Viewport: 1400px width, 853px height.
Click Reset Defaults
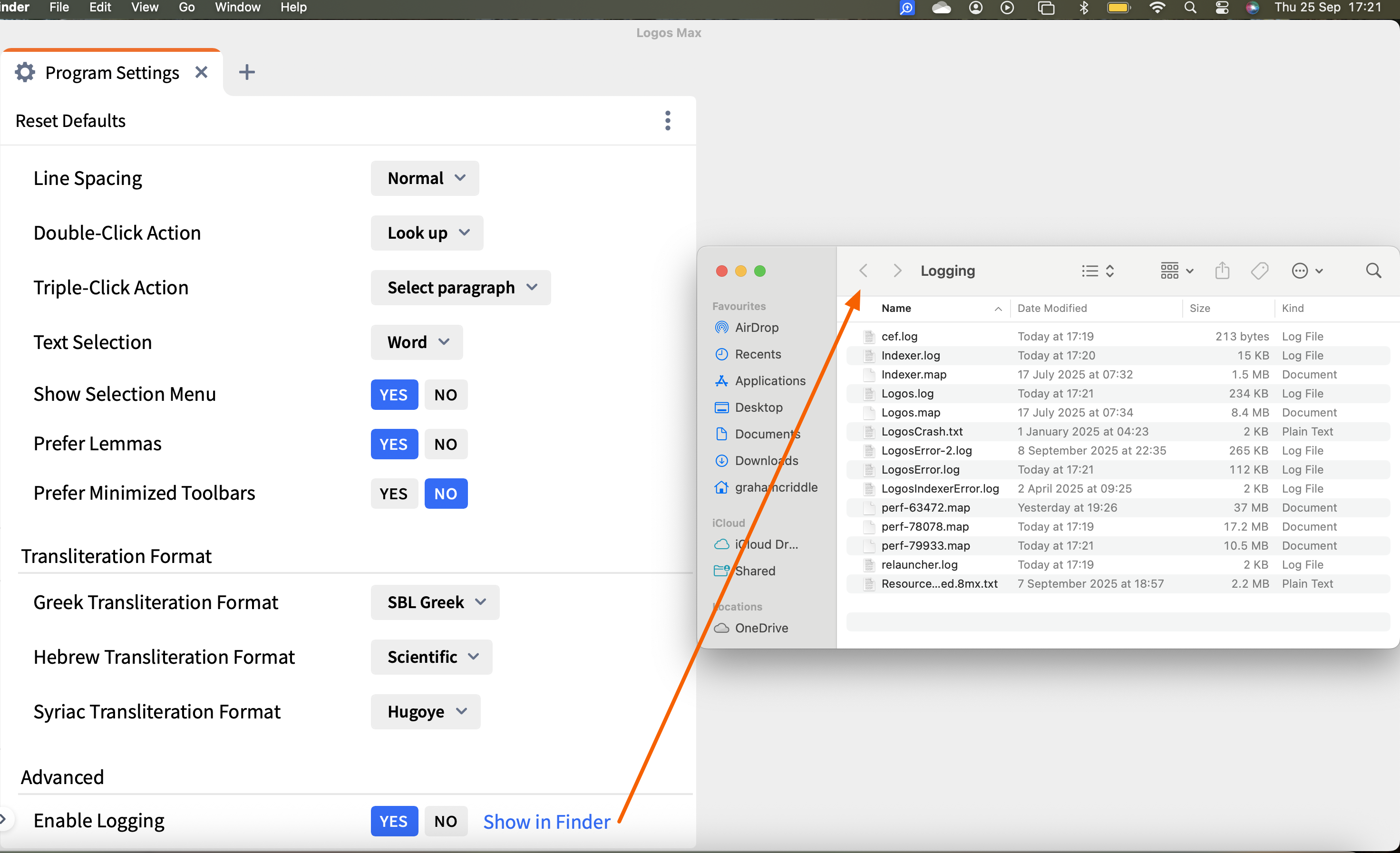[x=70, y=120]
